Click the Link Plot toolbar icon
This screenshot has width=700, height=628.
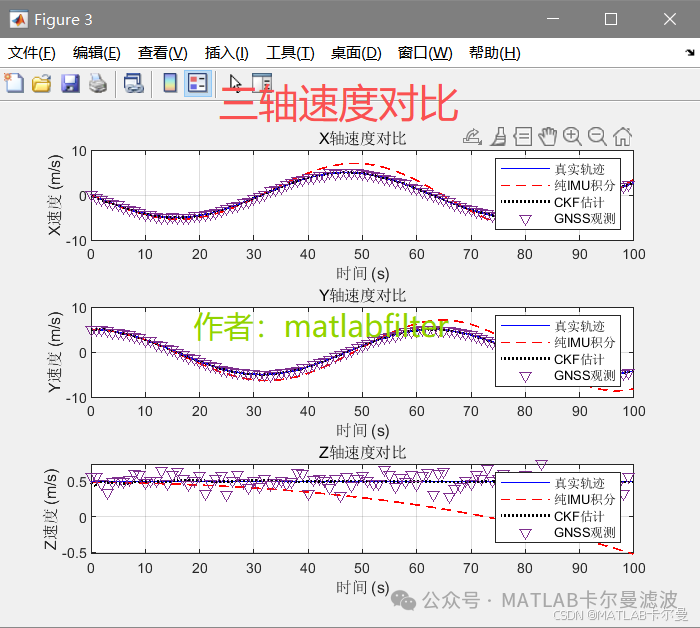(133, 83)
